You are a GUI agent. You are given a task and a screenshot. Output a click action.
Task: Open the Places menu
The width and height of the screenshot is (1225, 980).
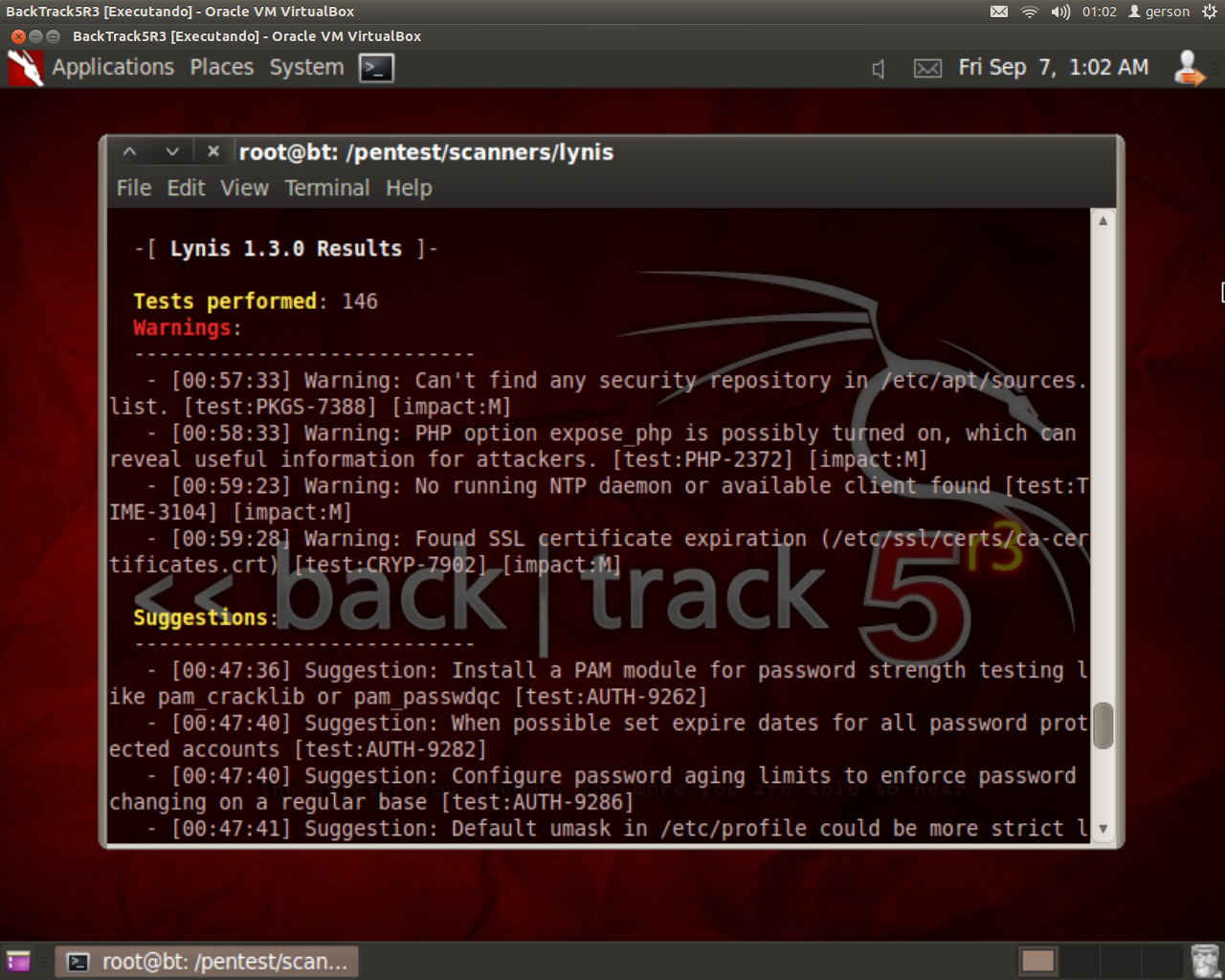222,68
